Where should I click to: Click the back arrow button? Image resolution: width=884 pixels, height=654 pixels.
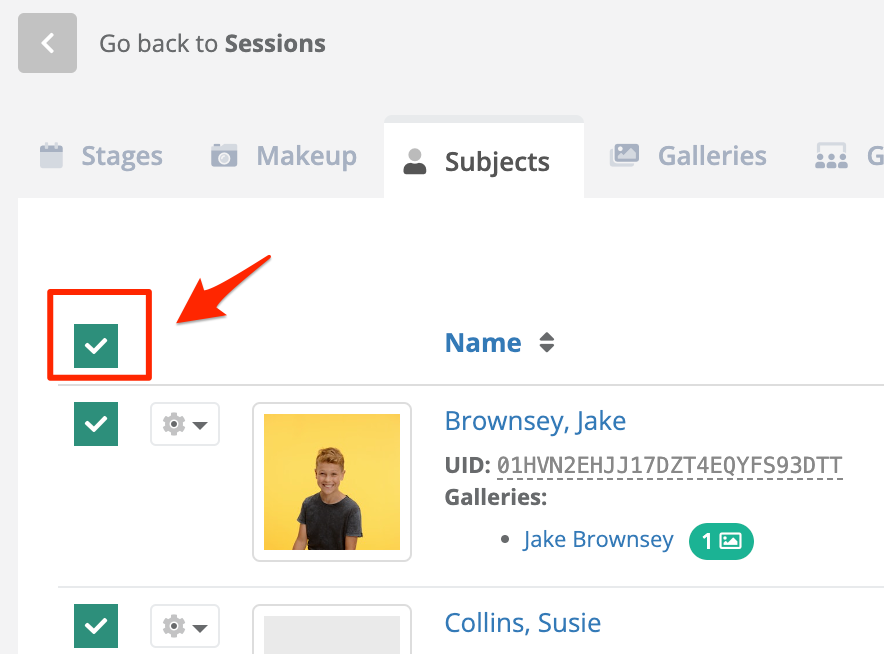coord(47,43)
